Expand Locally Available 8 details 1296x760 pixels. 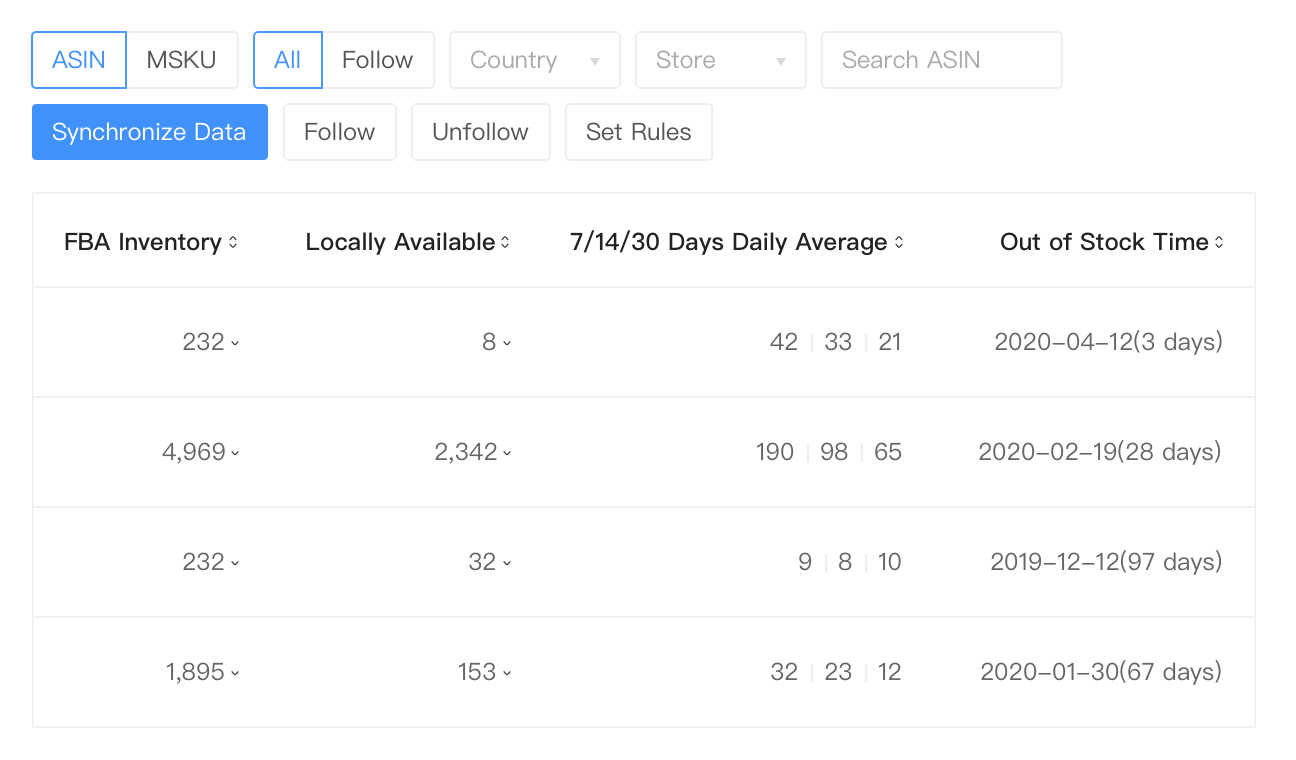tap(507, 343)
